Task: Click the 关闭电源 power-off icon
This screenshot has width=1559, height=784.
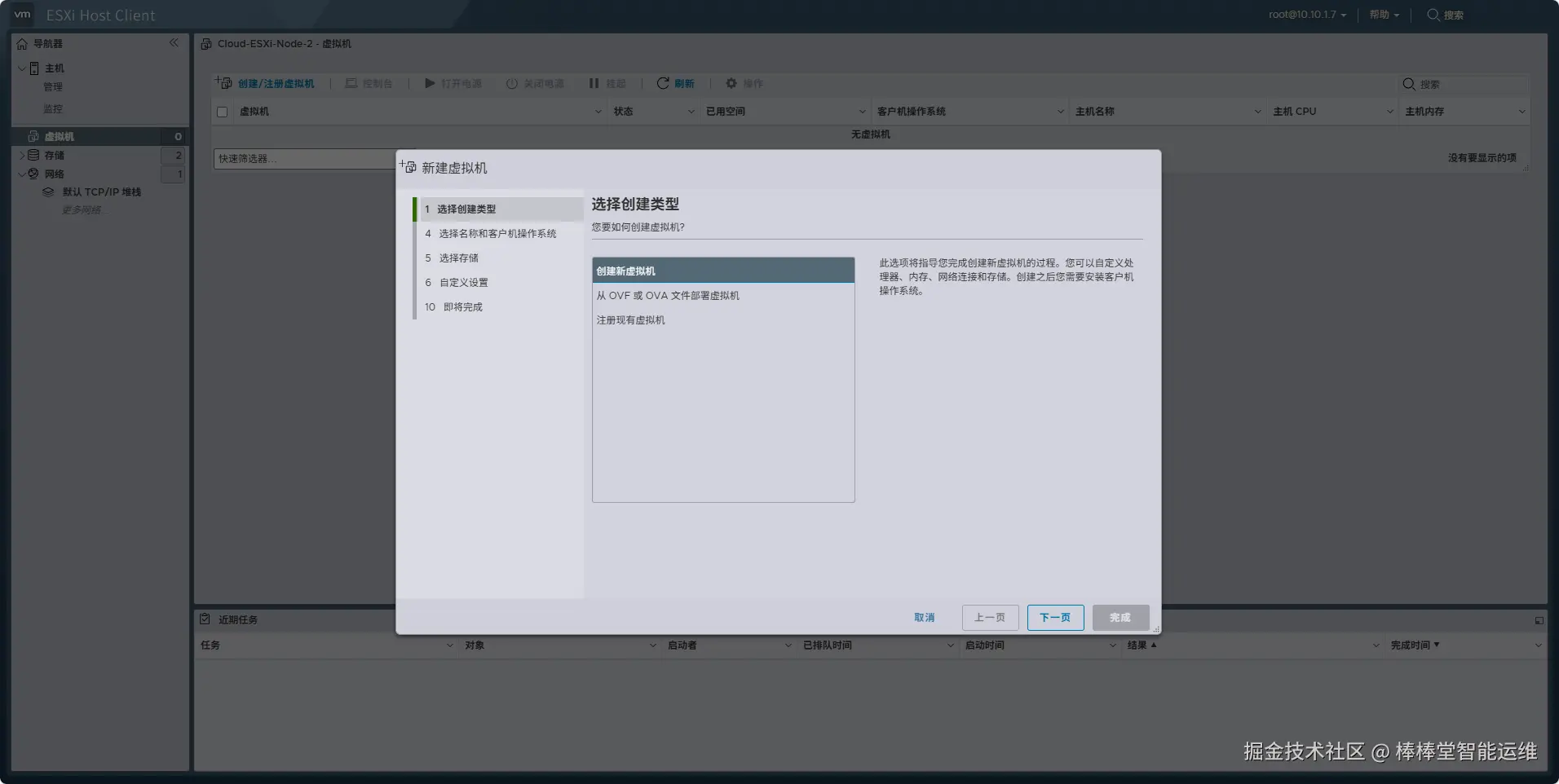Action: pos(512,84)
